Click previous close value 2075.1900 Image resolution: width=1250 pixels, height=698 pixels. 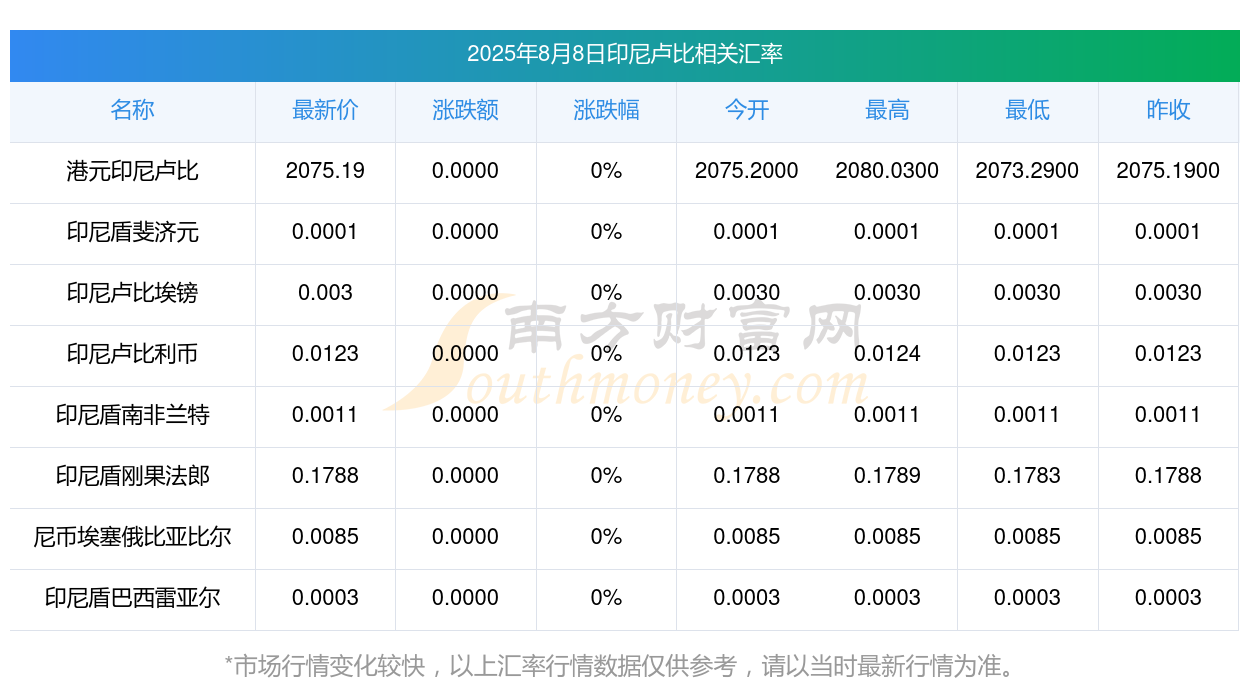click(x=1168, y=171)
